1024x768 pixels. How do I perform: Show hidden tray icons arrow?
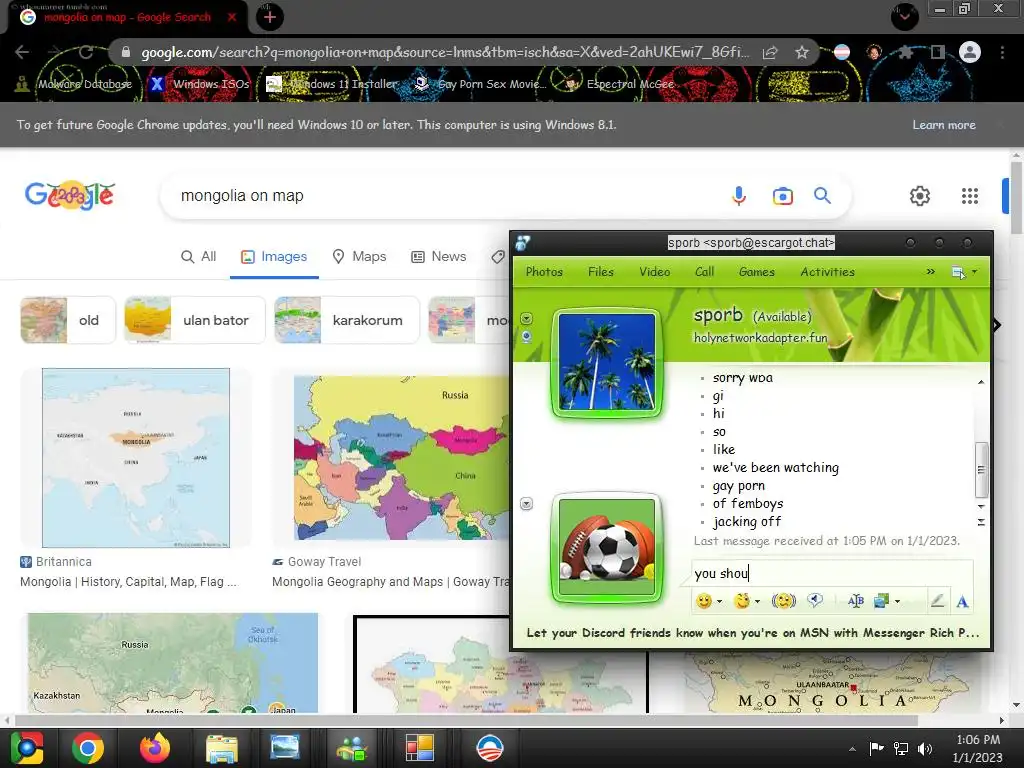pos(852,749)
